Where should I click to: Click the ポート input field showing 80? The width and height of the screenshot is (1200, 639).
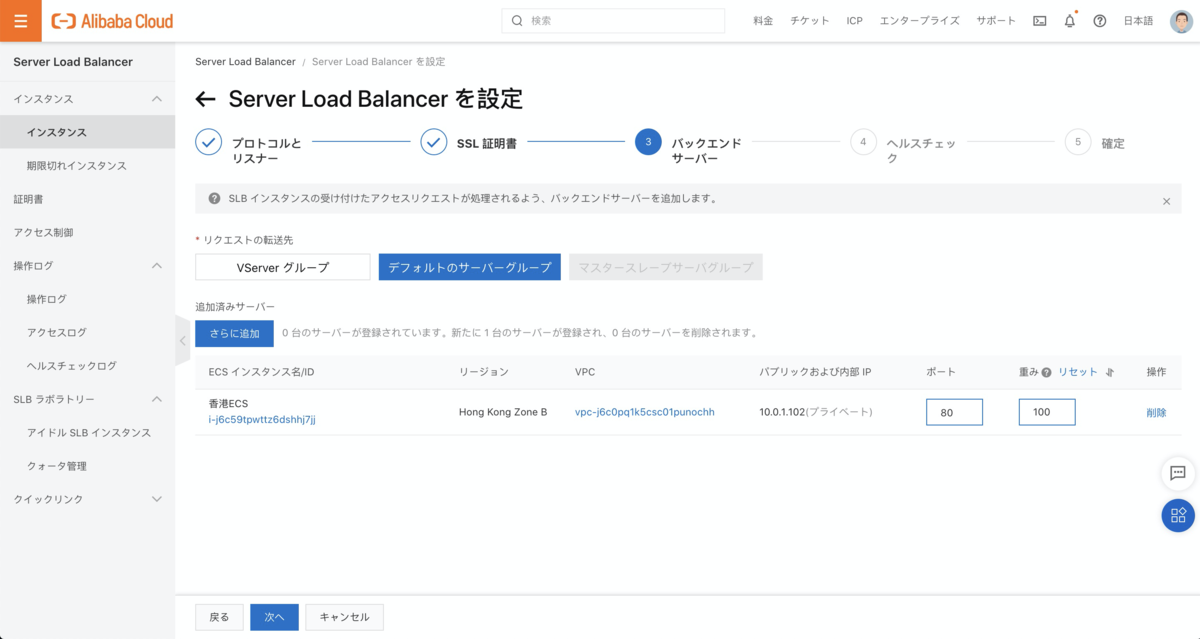954,412
